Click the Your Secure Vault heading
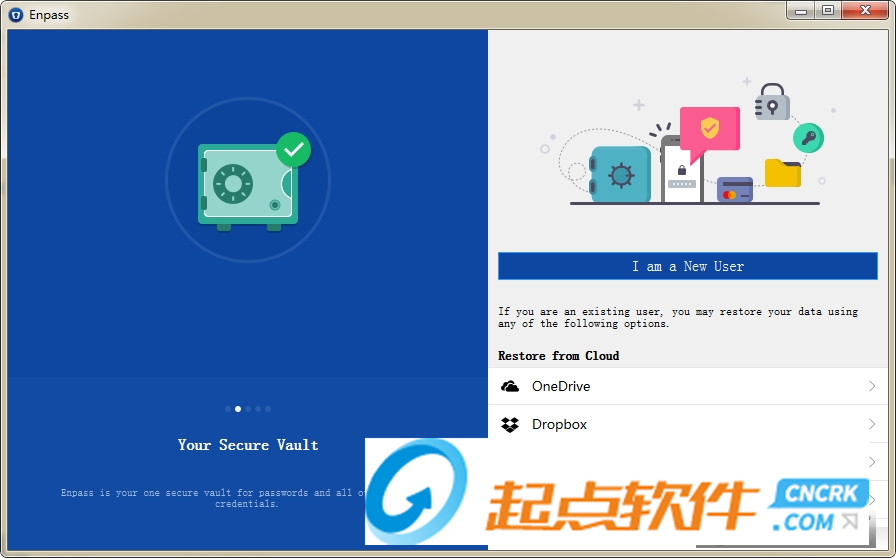 (x=248, y=445)
